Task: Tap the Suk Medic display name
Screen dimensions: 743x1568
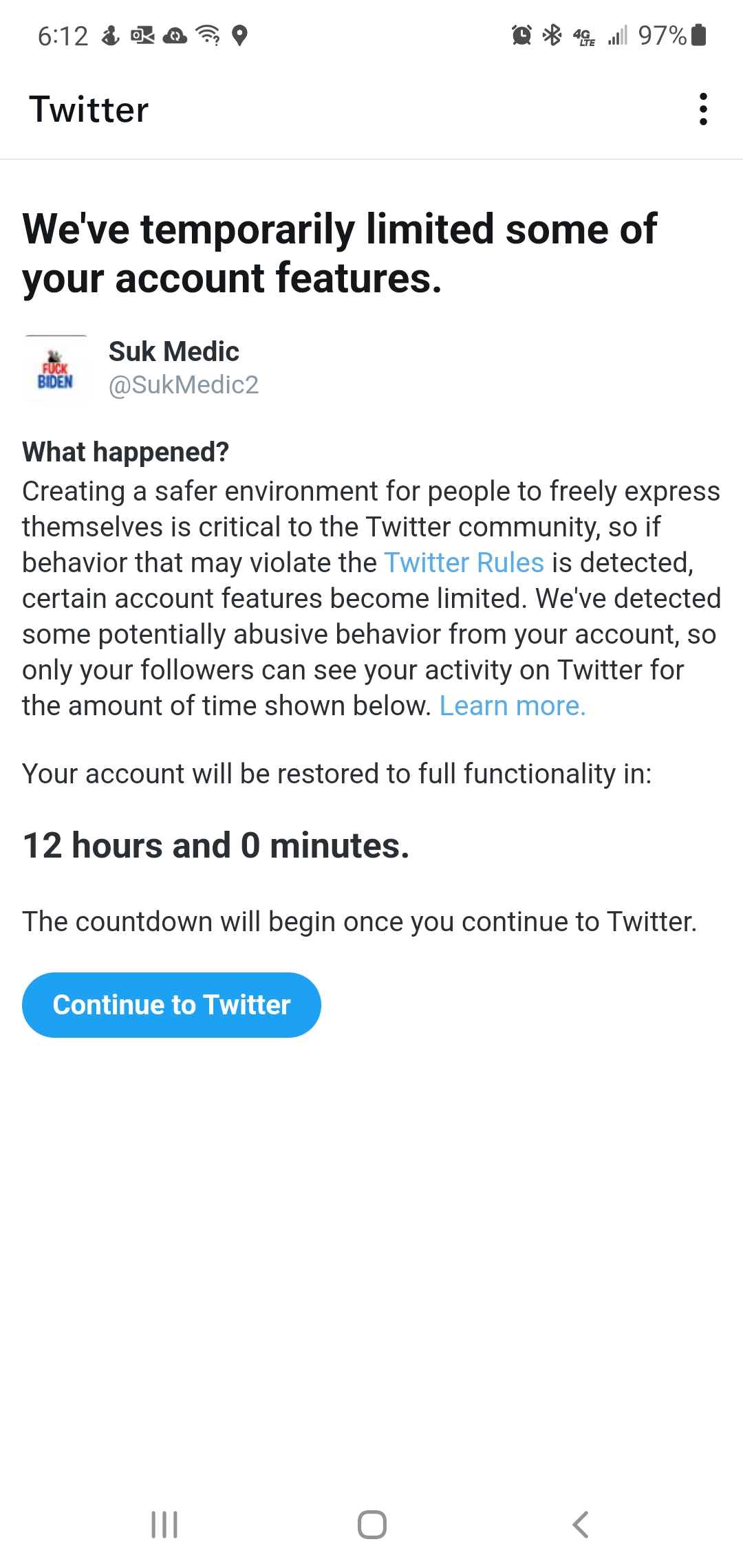Action: point(174,351)
